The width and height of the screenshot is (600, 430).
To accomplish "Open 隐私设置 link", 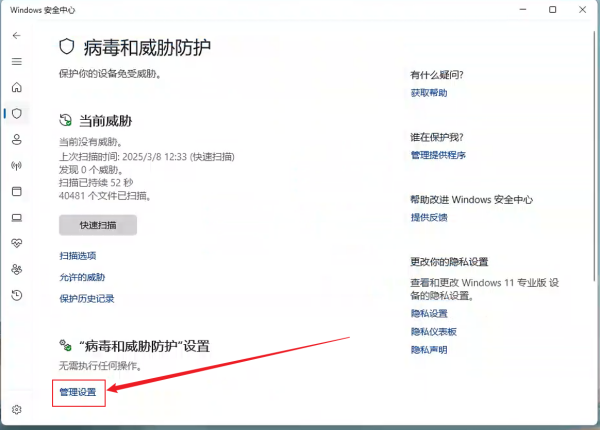I will 429,314.
